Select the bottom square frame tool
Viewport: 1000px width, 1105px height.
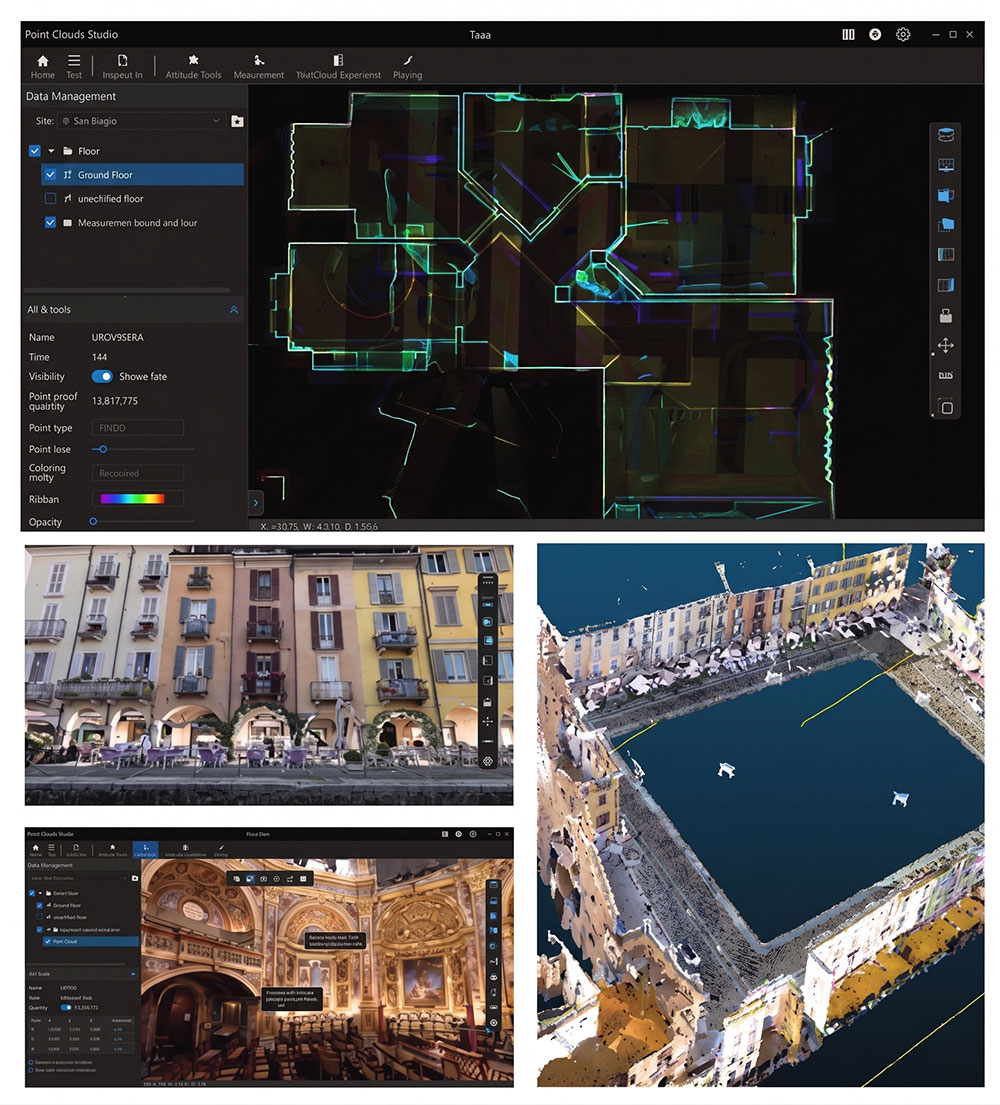[x=945, y=407]
